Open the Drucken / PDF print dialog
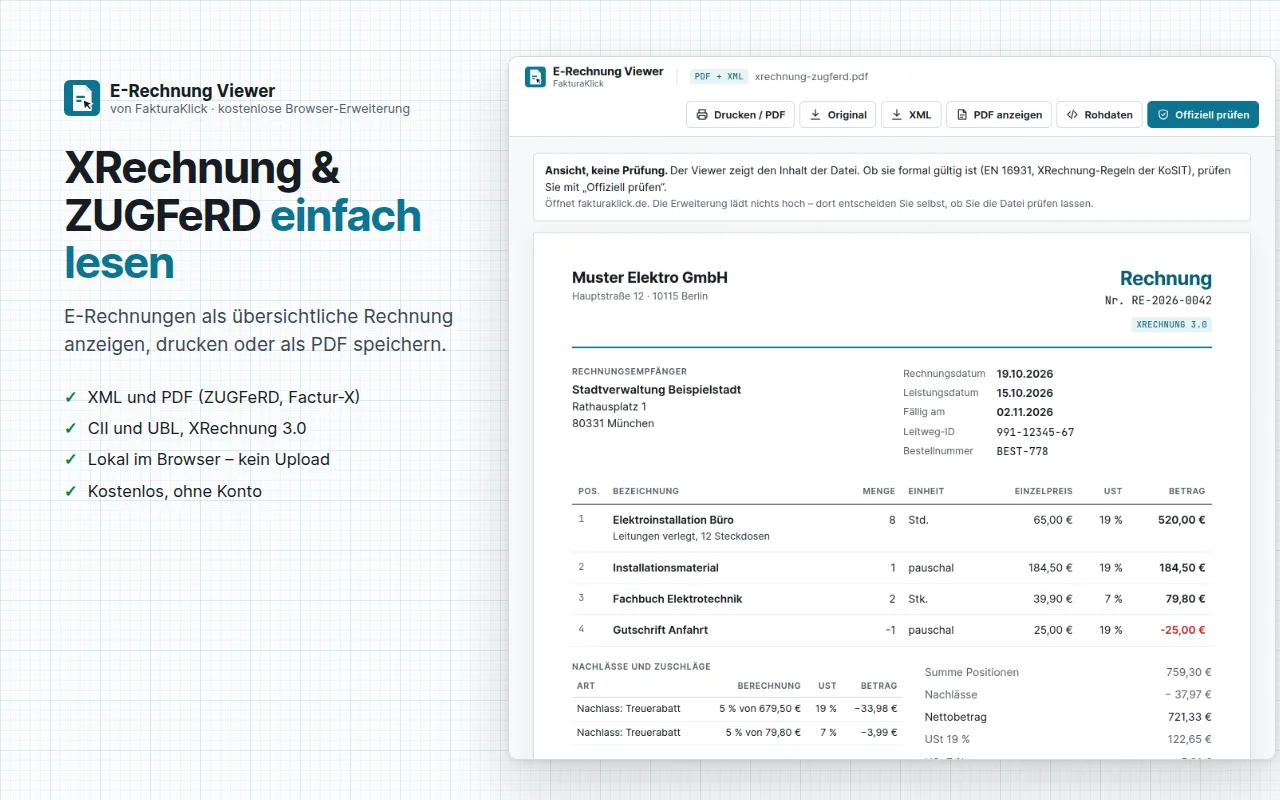The image size is (1280, 800). coord(740,115)
